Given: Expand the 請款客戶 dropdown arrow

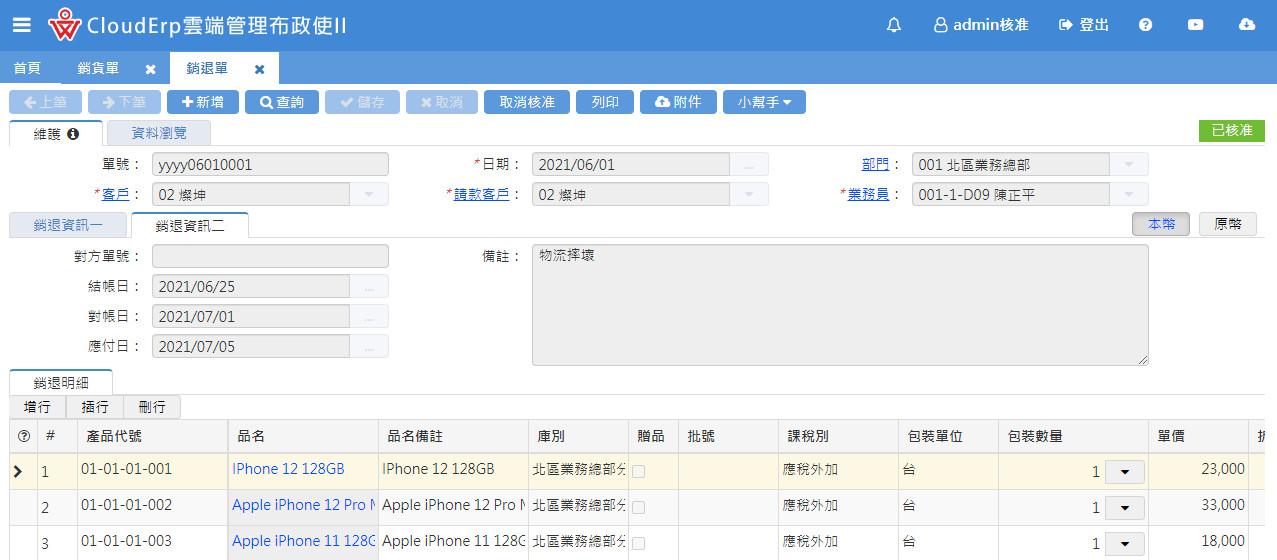Looking at the screenshot, I should pyautogui.click(x=749, y=194).
